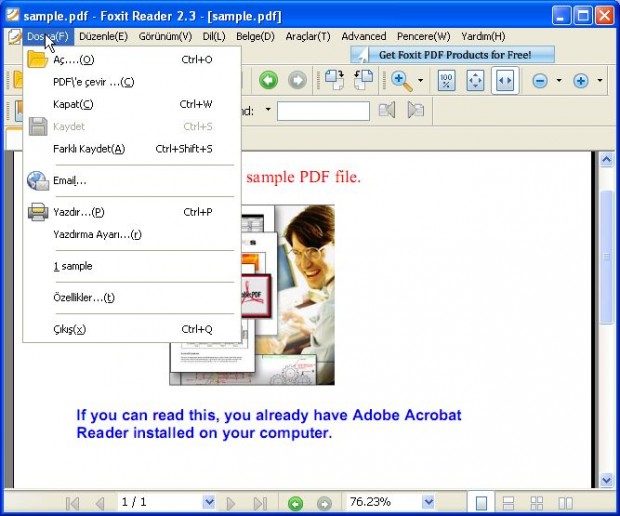Expand the zoom tool dropdown arrow

(x=420, y=81)
